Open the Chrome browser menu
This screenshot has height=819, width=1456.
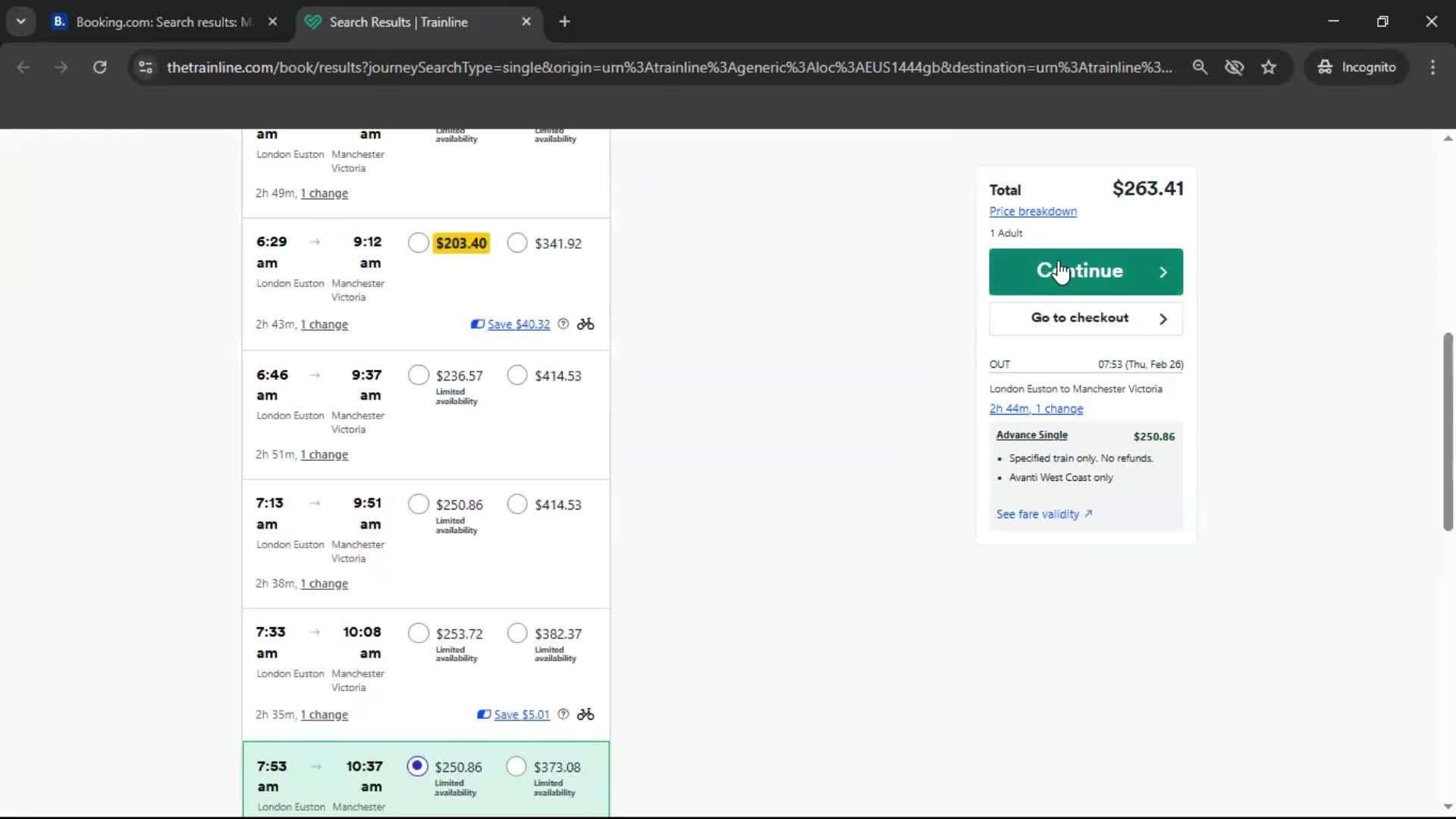(x=1432, y=67)
